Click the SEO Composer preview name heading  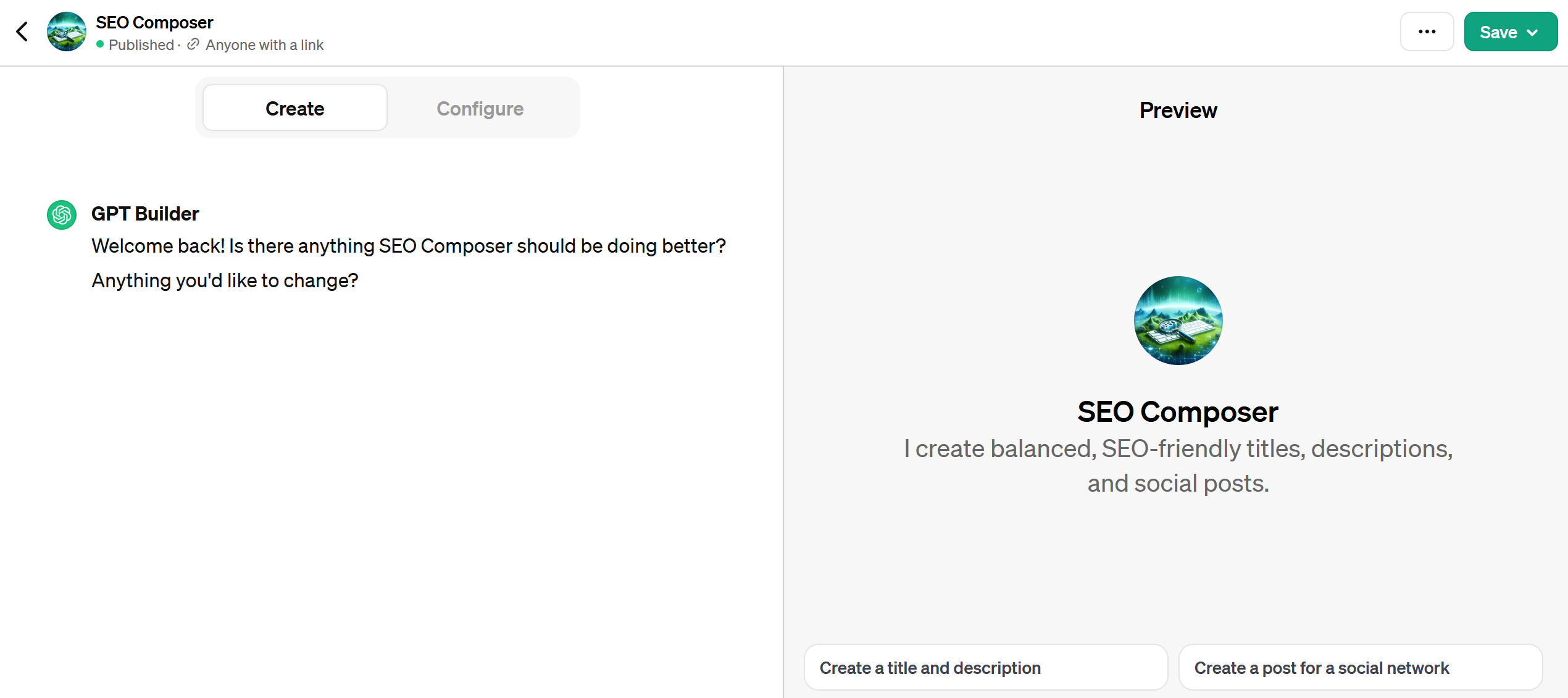(1178, 412)
